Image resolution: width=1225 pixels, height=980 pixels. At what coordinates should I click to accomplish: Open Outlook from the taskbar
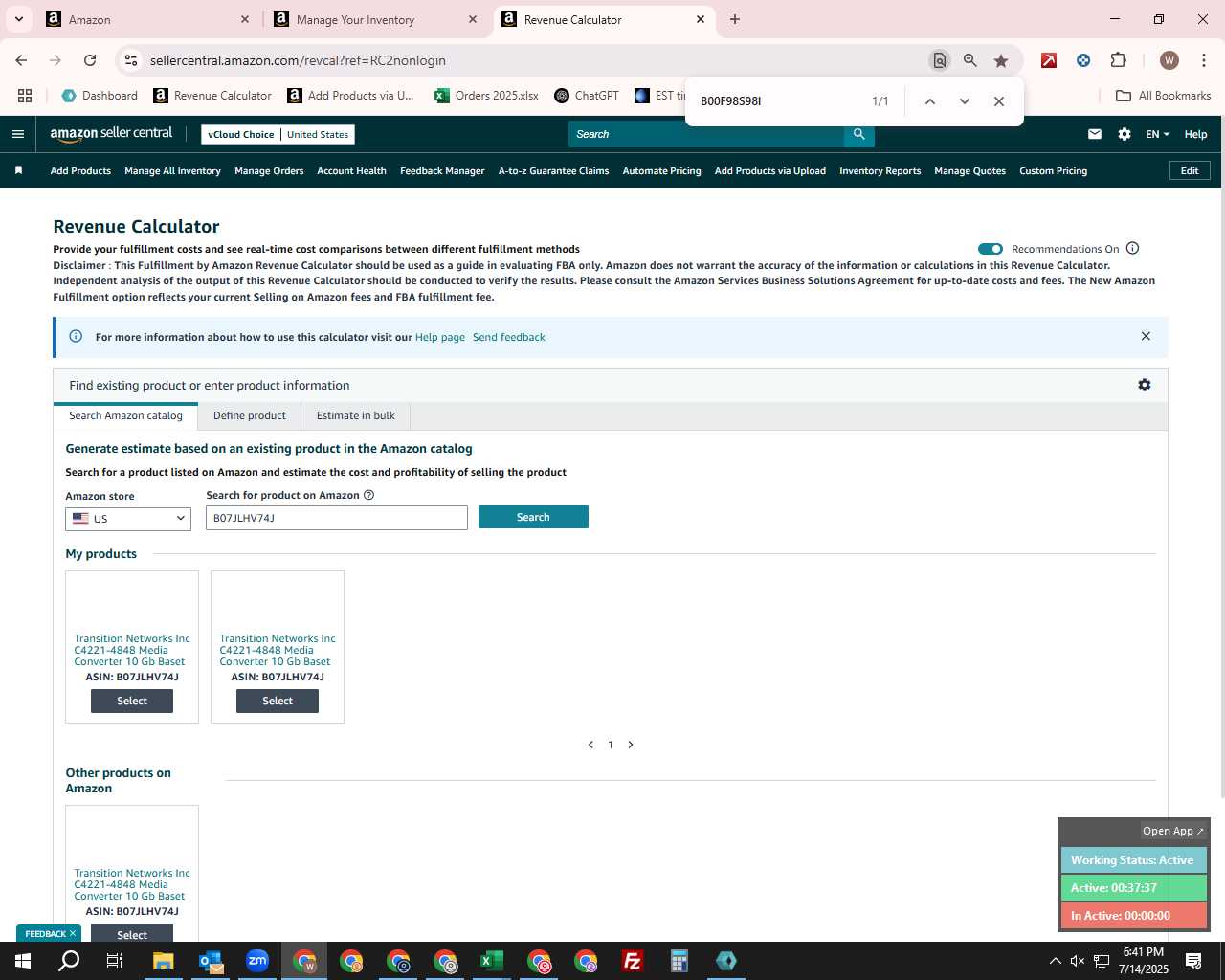tap(211, 961)
